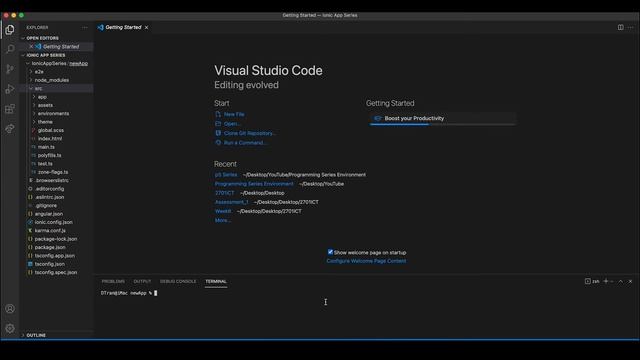640x360 pixels.
Task: Open tsconfig.json file
Action: 49,264
